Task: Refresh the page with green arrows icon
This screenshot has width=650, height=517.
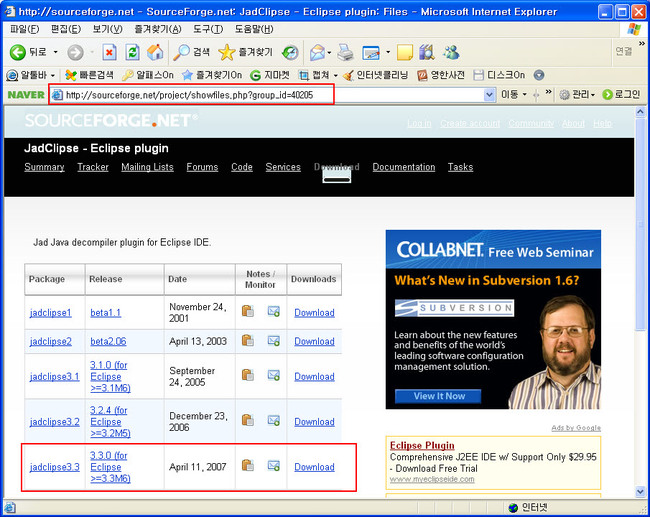Action: 132,52
